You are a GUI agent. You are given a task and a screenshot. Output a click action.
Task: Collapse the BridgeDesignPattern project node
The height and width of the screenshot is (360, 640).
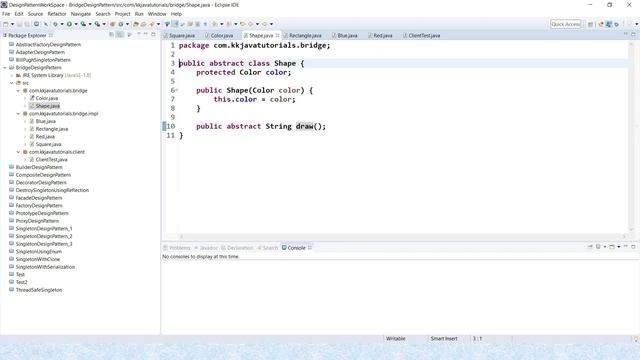(x=5, y=68)
